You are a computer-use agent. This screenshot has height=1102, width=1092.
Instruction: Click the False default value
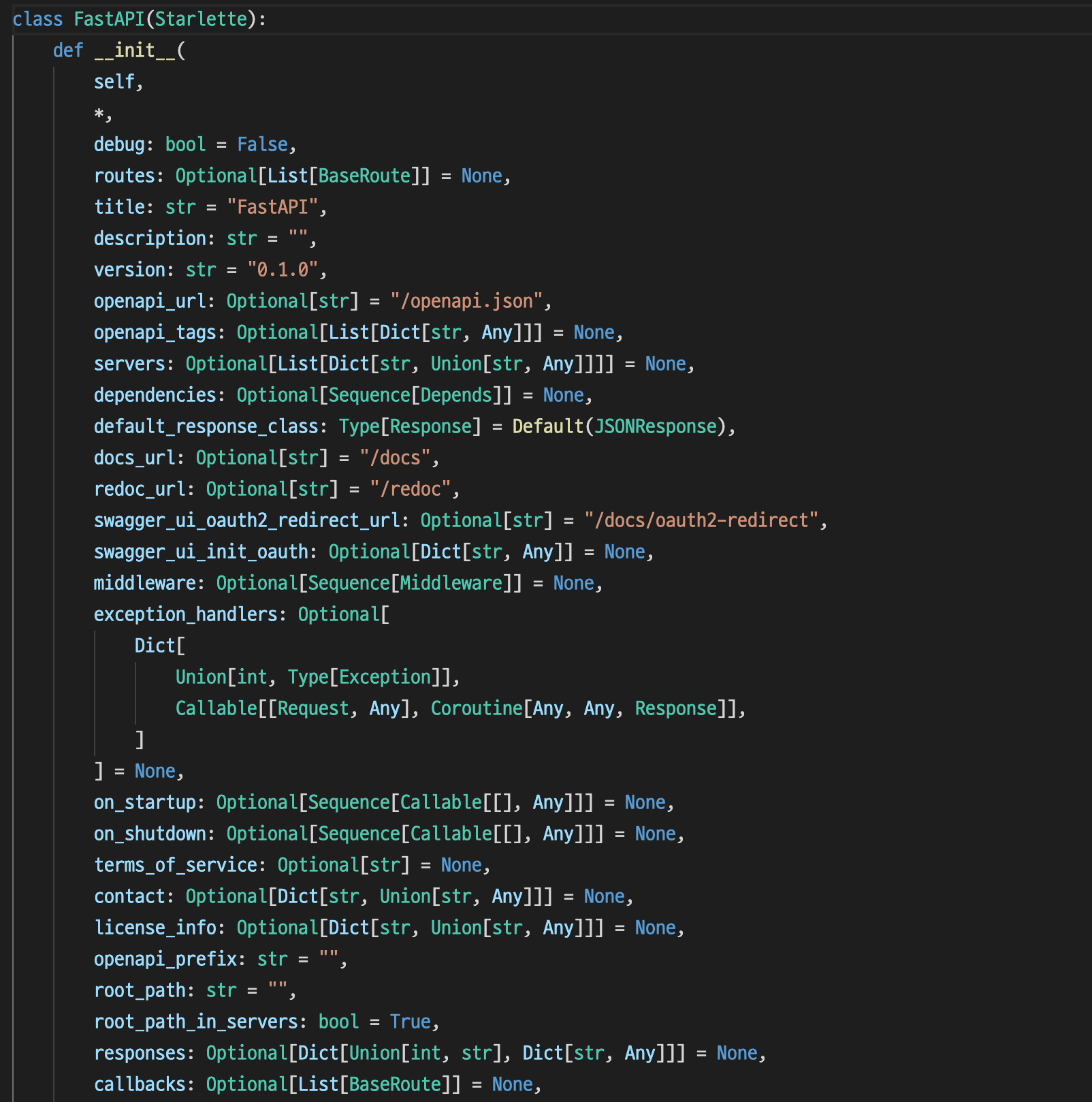pyautogui.click(x=262, y=144)
